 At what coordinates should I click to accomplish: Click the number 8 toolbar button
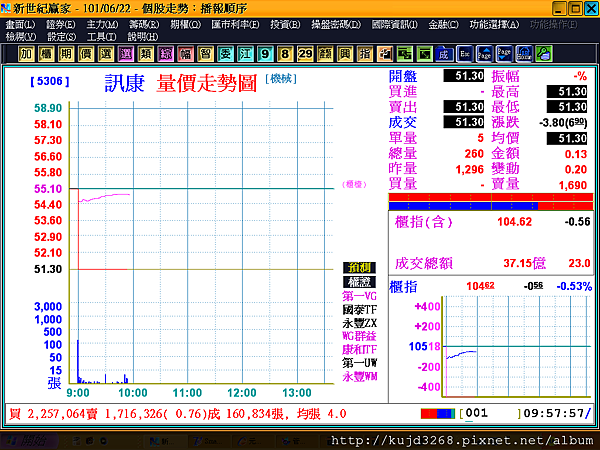(284, 52)
